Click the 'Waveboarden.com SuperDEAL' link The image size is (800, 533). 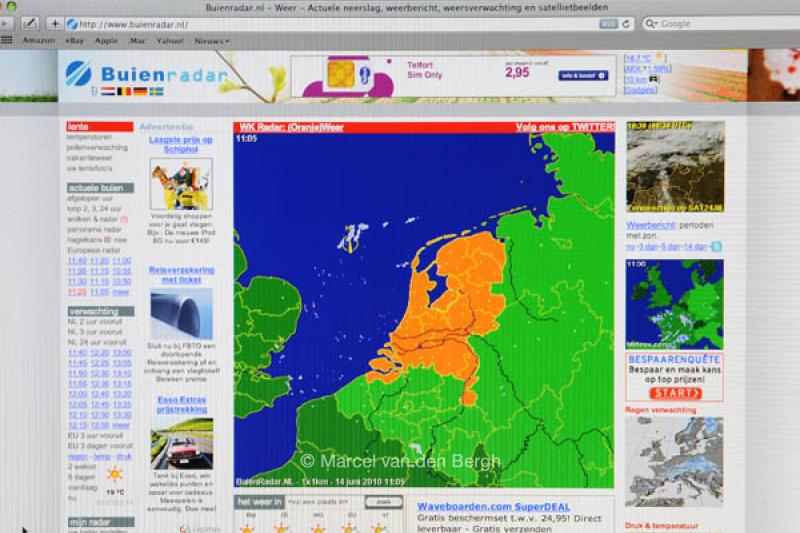pos(493,506)
